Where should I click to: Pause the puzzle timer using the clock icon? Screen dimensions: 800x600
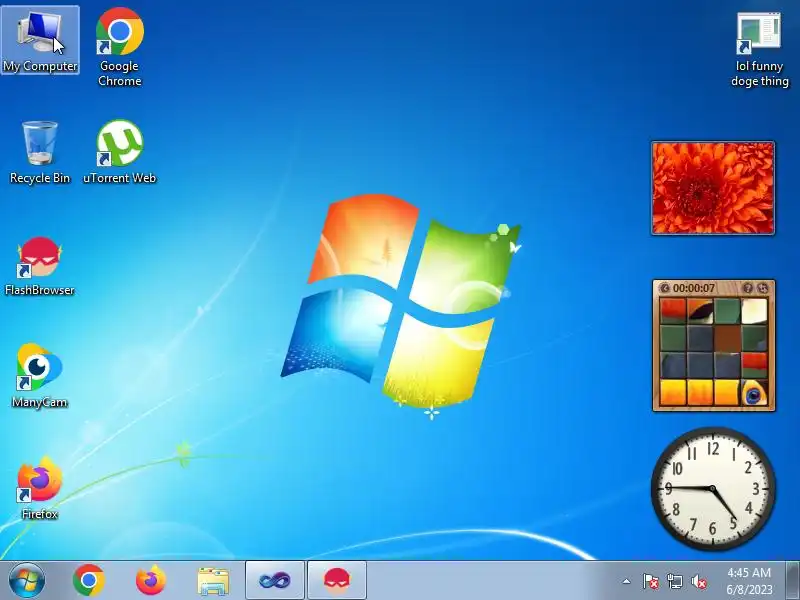(664, 288)
